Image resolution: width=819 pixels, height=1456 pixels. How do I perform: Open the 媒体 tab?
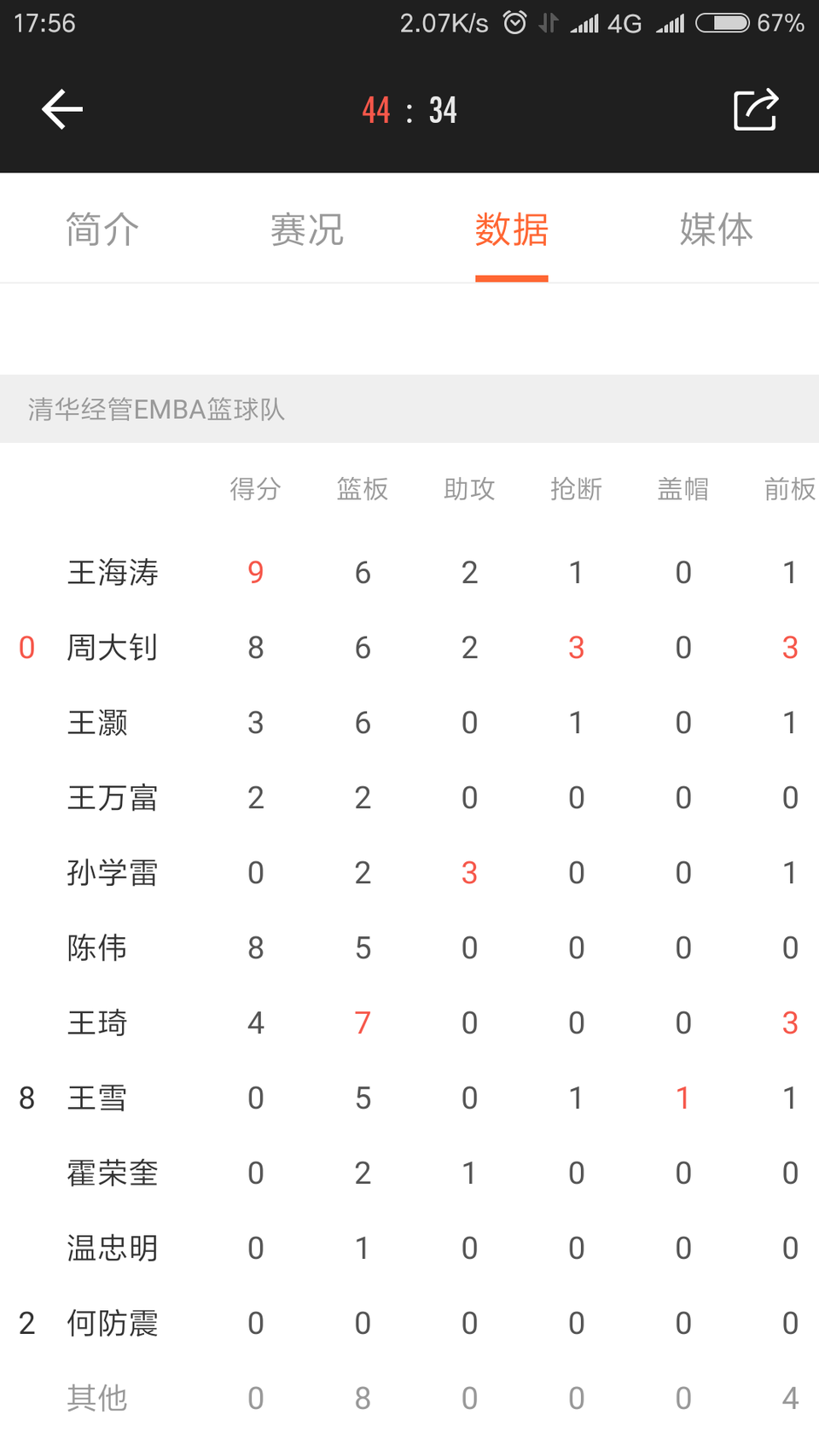click(x=717, y=230)
